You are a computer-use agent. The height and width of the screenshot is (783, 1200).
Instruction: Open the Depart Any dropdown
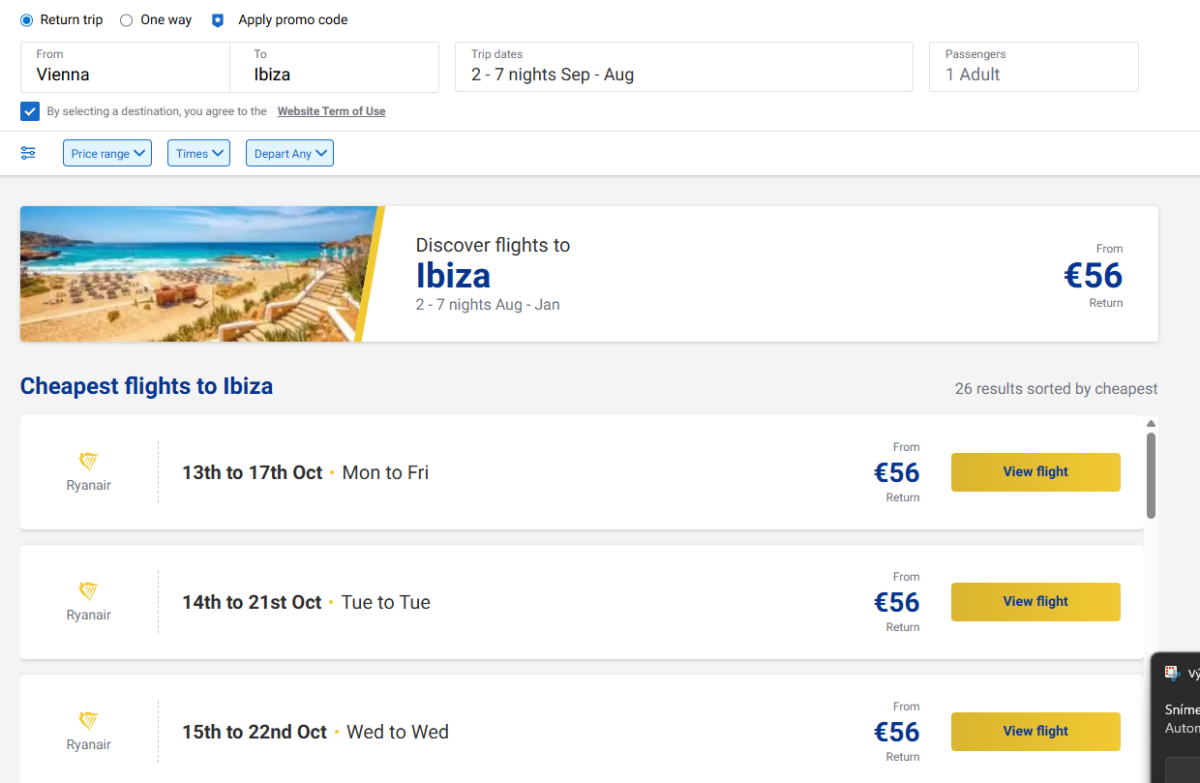289,153
